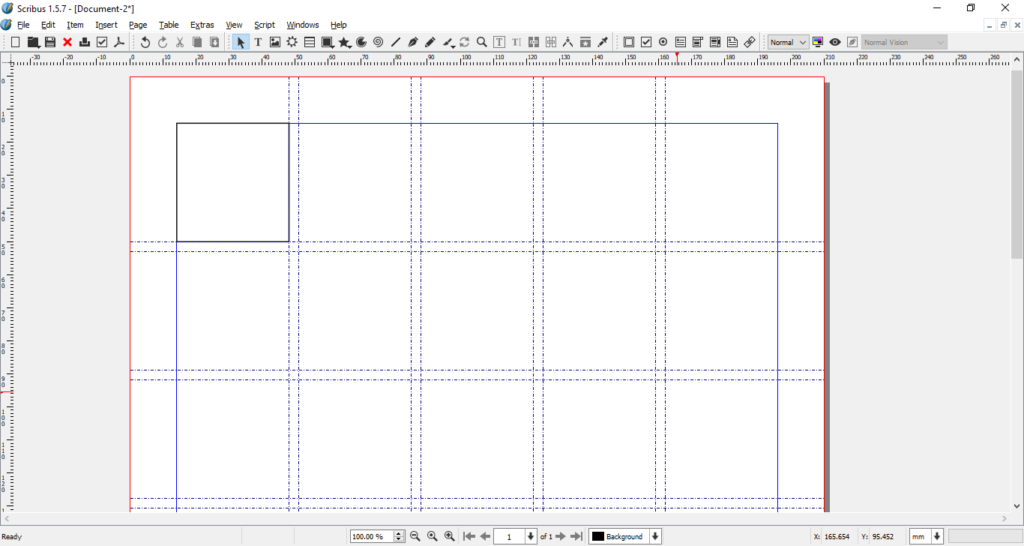Open the Shape tool dropdown

pos(327,42)
